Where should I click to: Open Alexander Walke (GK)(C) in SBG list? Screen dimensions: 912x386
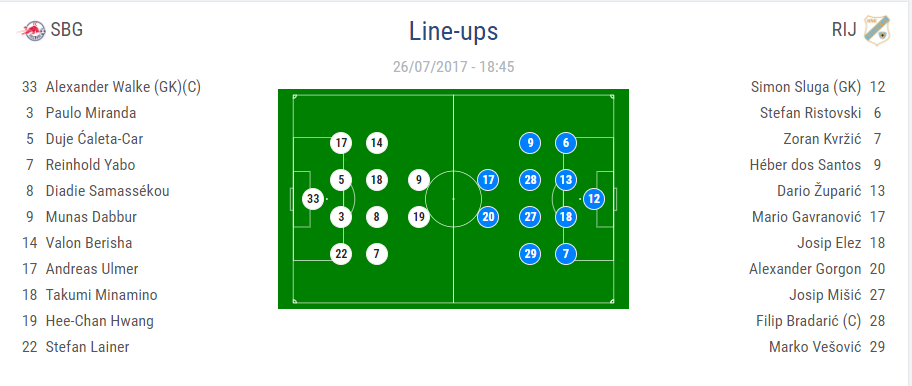click(x=123, y=87)
